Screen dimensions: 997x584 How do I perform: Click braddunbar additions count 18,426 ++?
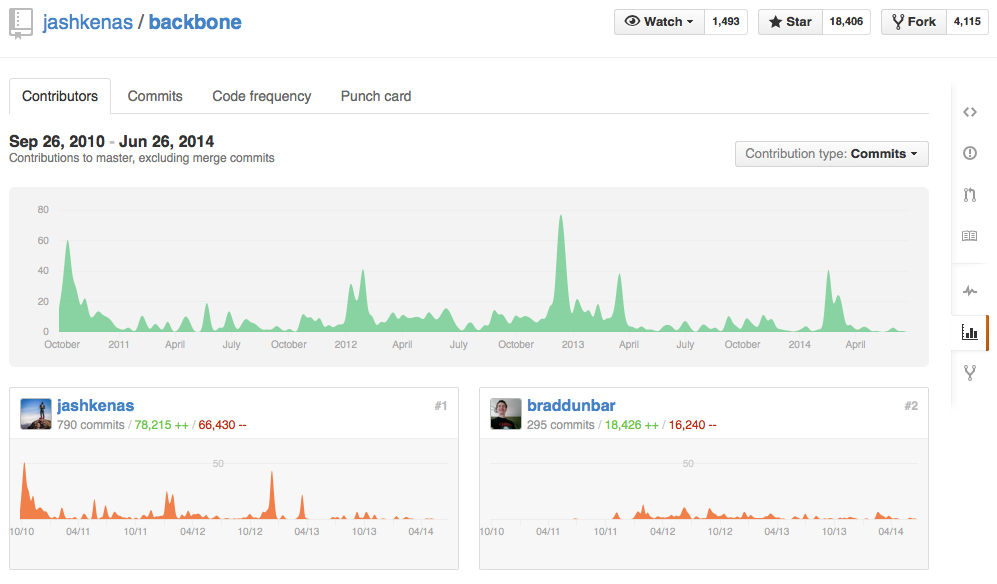click(x=631, y=425)
